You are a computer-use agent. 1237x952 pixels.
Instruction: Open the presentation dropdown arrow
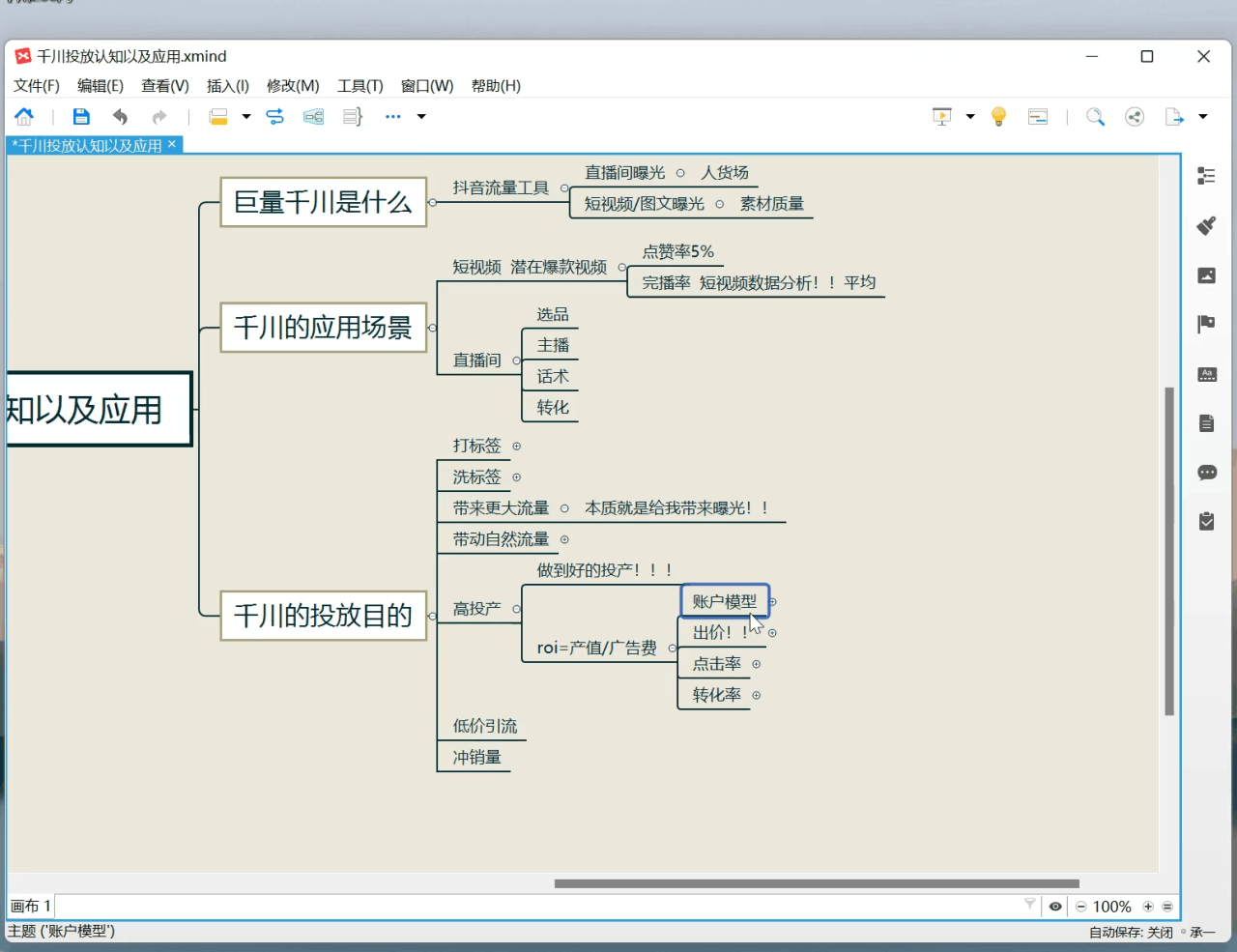[970, 117]
